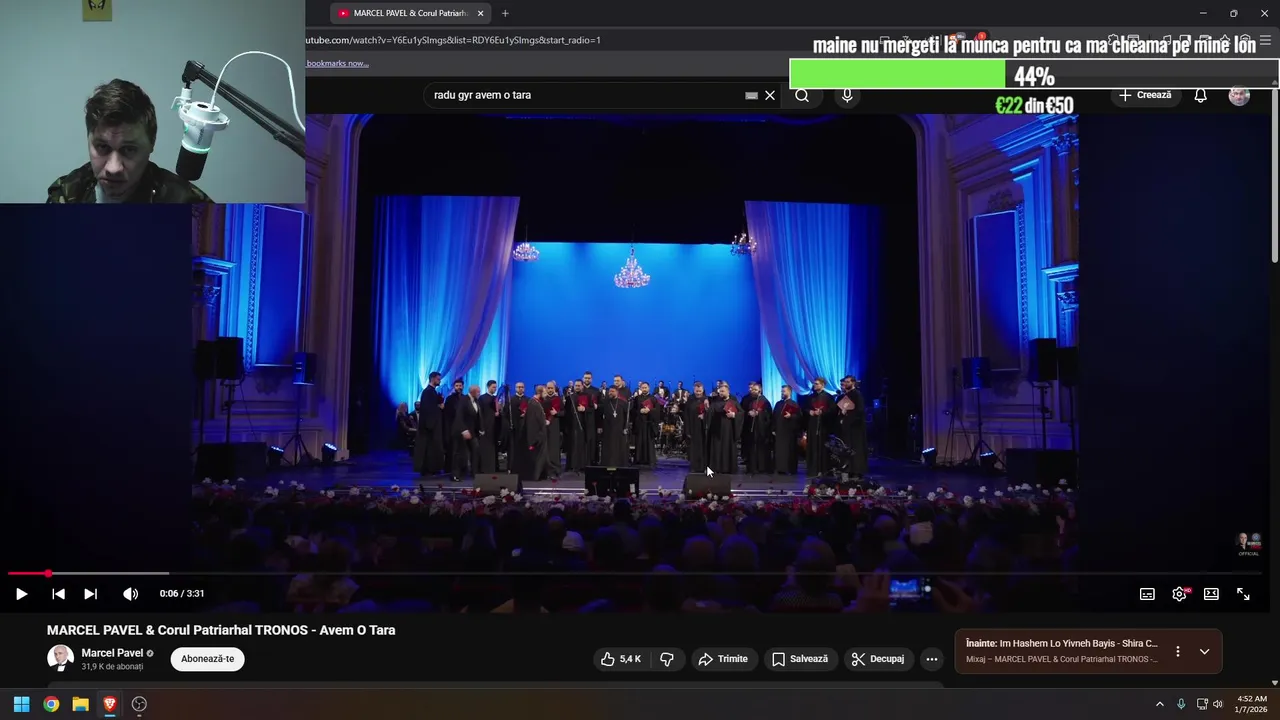Screen dimensions: 1280x720
Task: Open clock showing 4:52 AM
Action: click(1251, 704)
